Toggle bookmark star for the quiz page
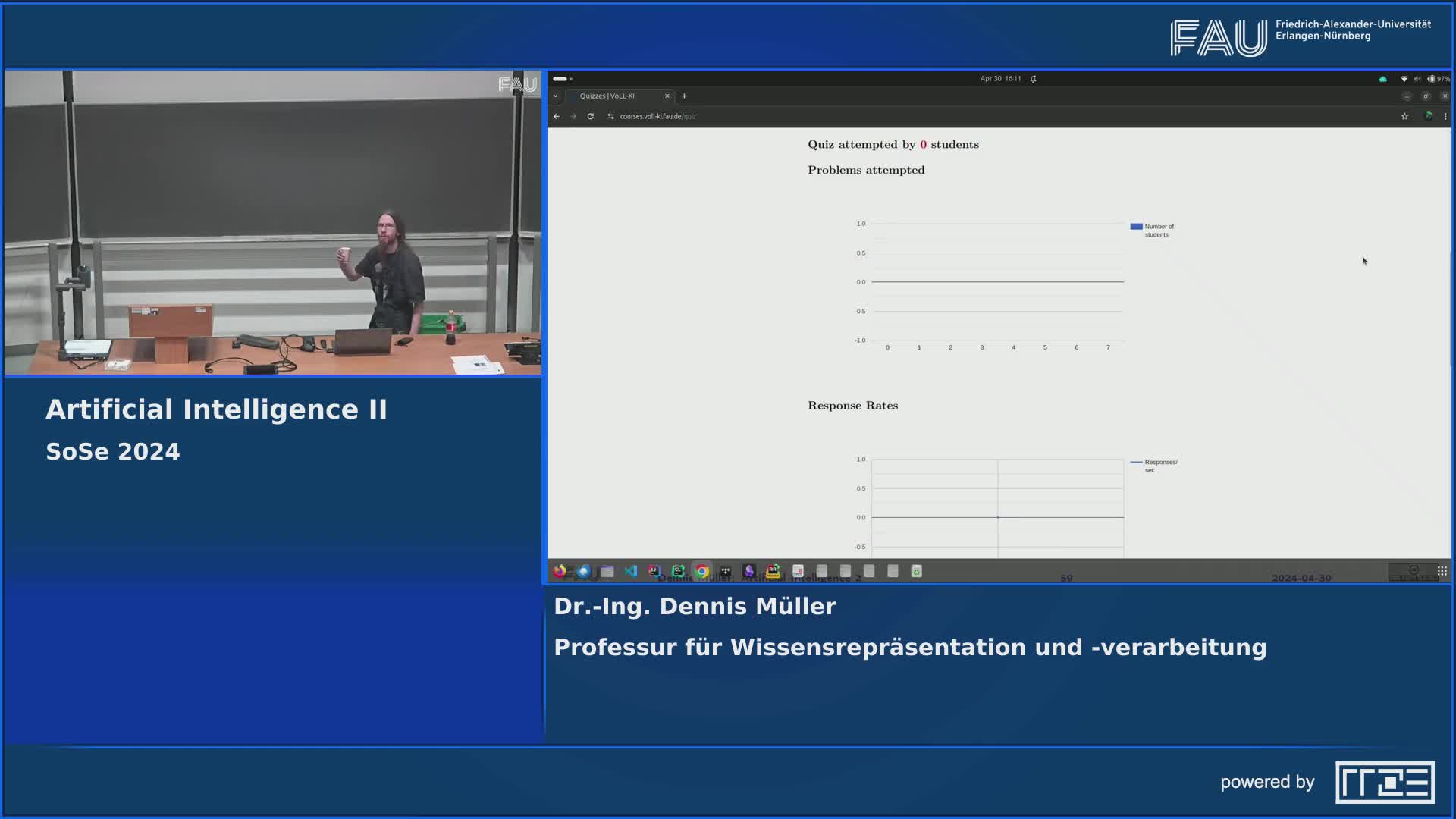The width and height of the screenshot is (1456, 819). (1404, 116)
